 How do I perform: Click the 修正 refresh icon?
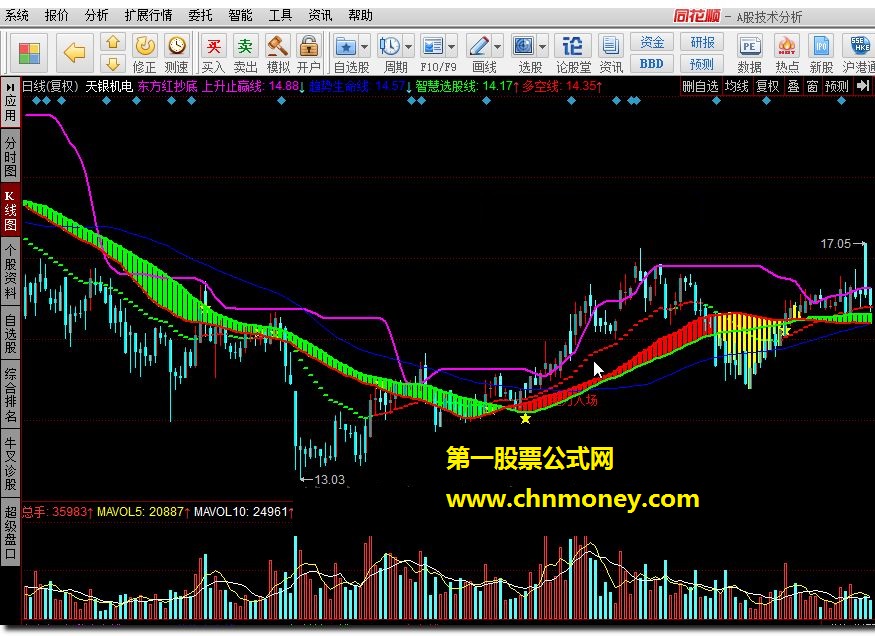coord(145,46)
